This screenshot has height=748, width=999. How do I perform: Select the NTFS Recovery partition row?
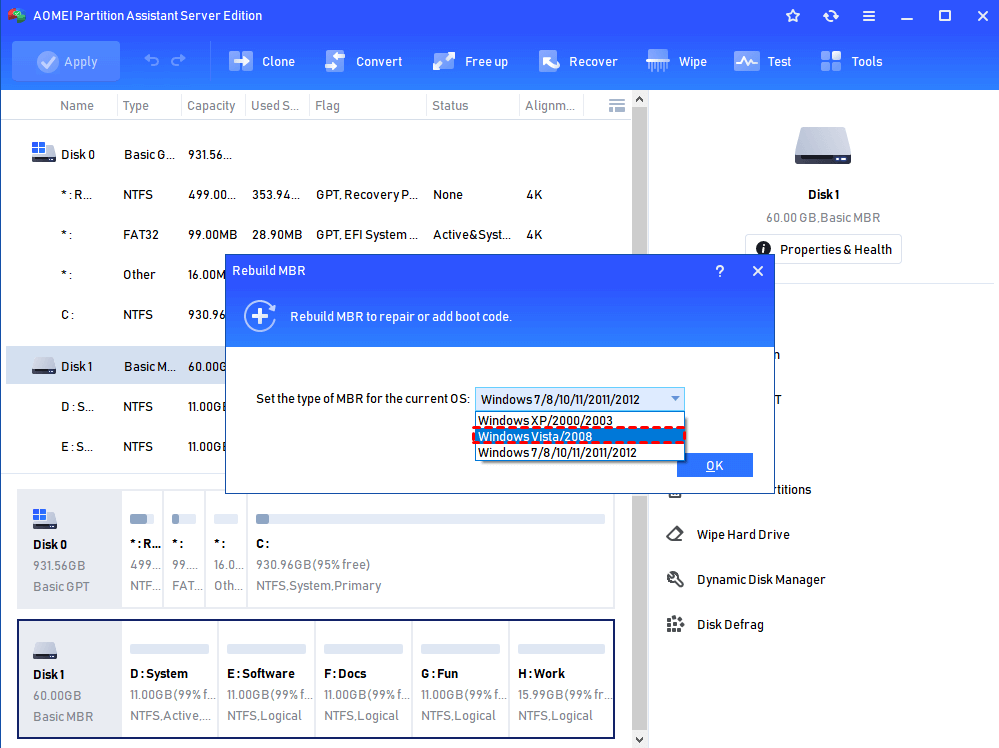(317, 194)
